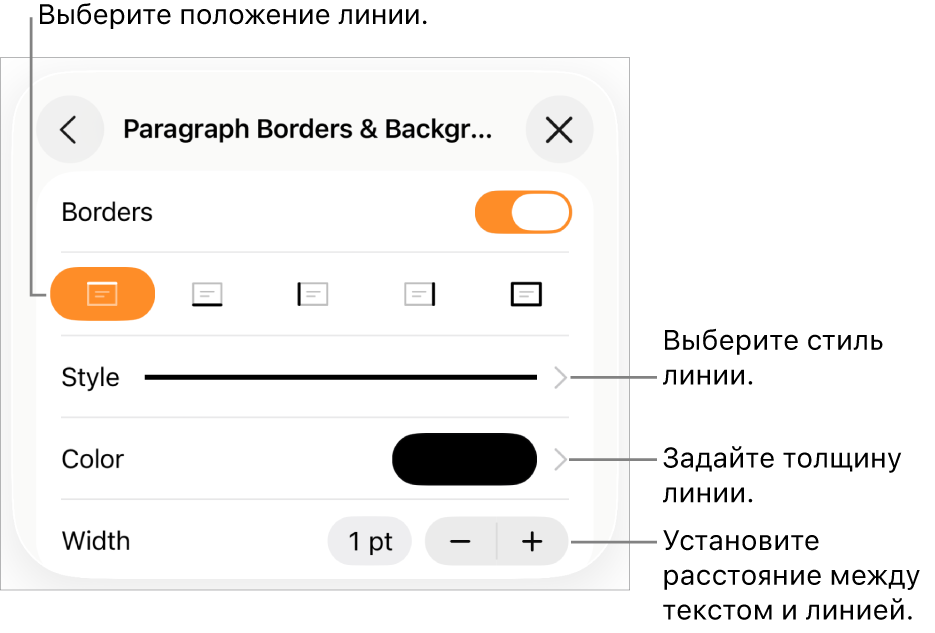This screenshot has height=633, width=935.
Task: Decrease line width with minus button
Action: pyautogui.click(x=460, y=541)
